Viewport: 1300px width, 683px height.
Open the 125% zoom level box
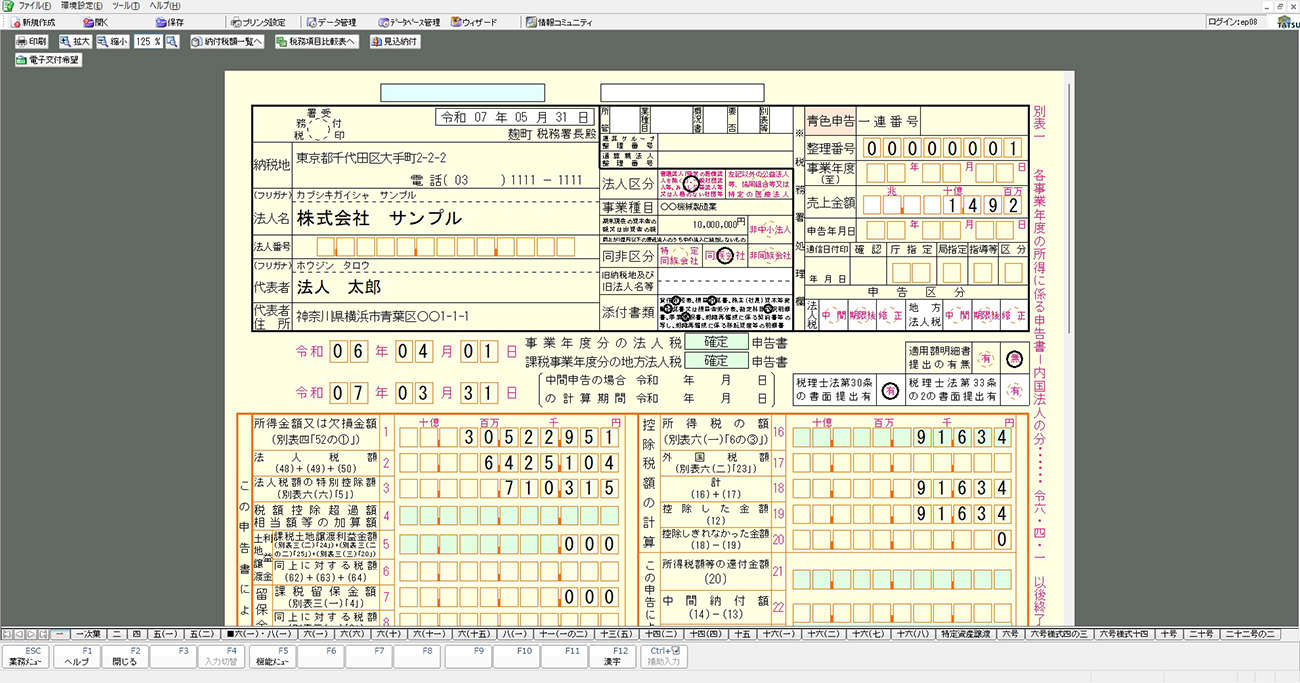(148, 42)
